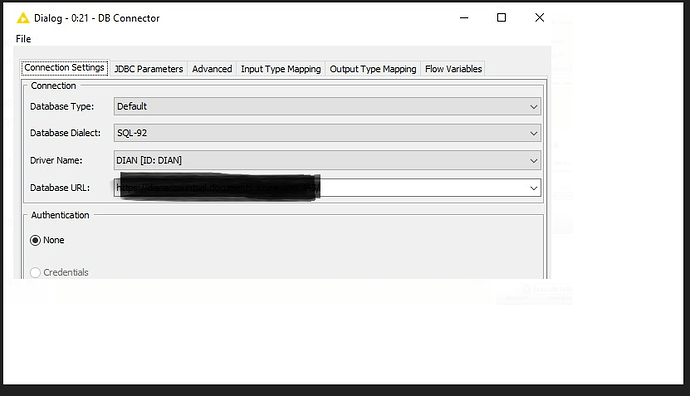The height and width of the screenshot is (396, 690).
Task: Open the File menu
Action: tap(23, 39)
